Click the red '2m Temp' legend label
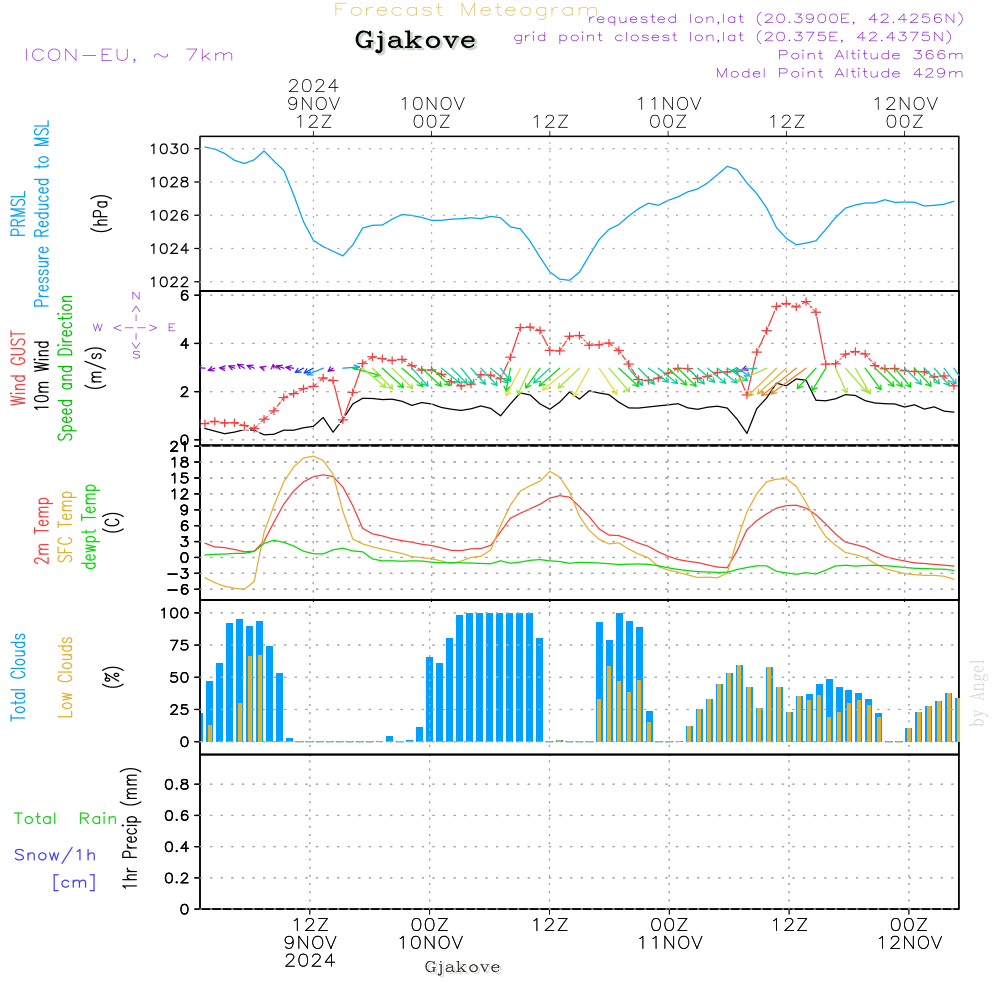The image size is (1000, 1000). coord(41,531)
